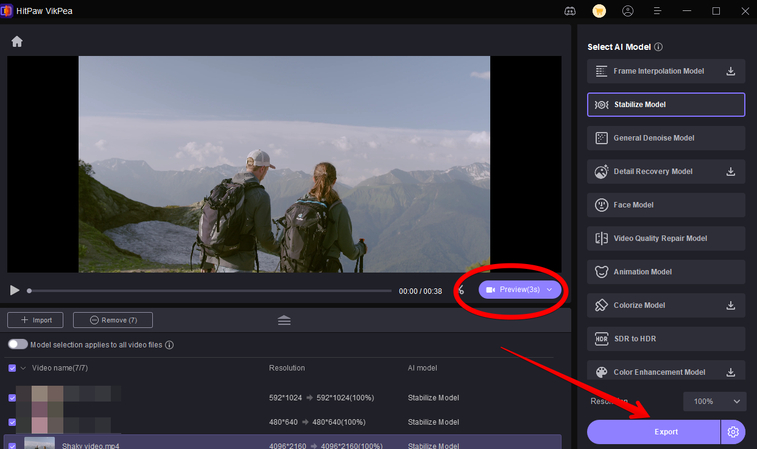Click the video preview frame
Viewport: 757px width, 449px height.
click(284, 164)
